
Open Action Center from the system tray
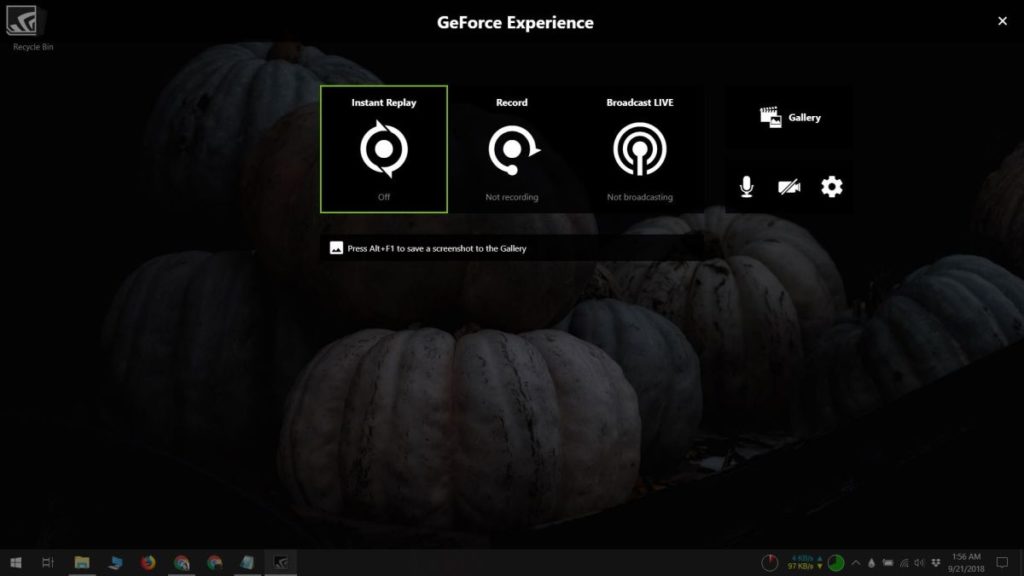point(1001,562)
